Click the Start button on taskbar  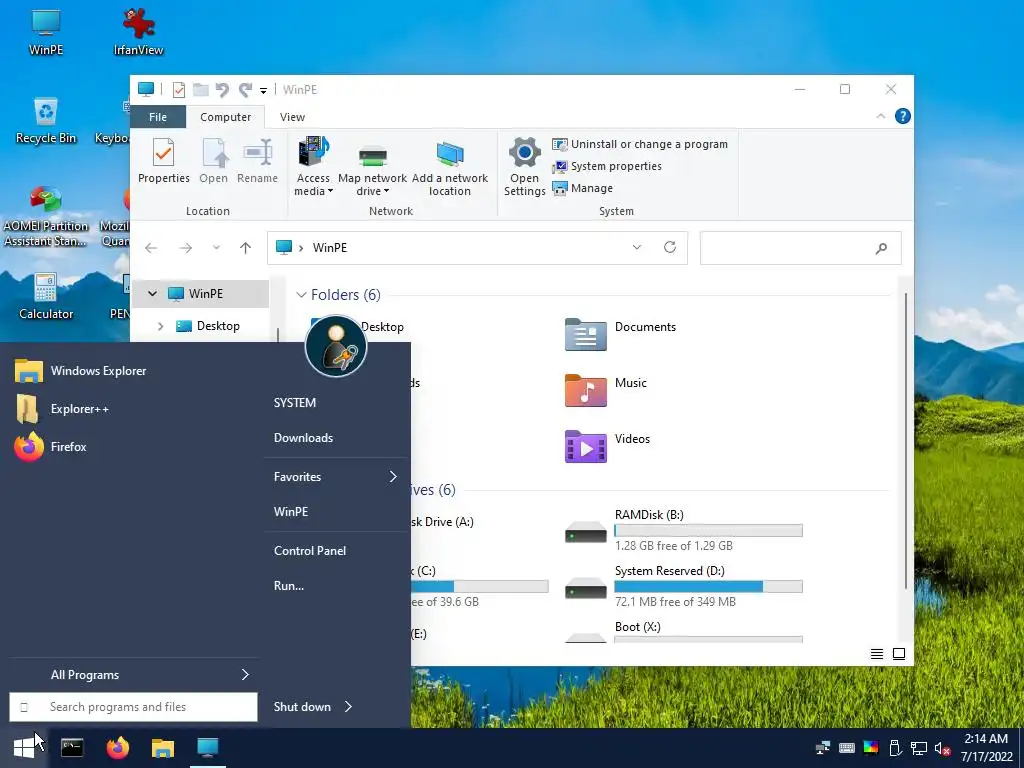click(x=24, y=748)
